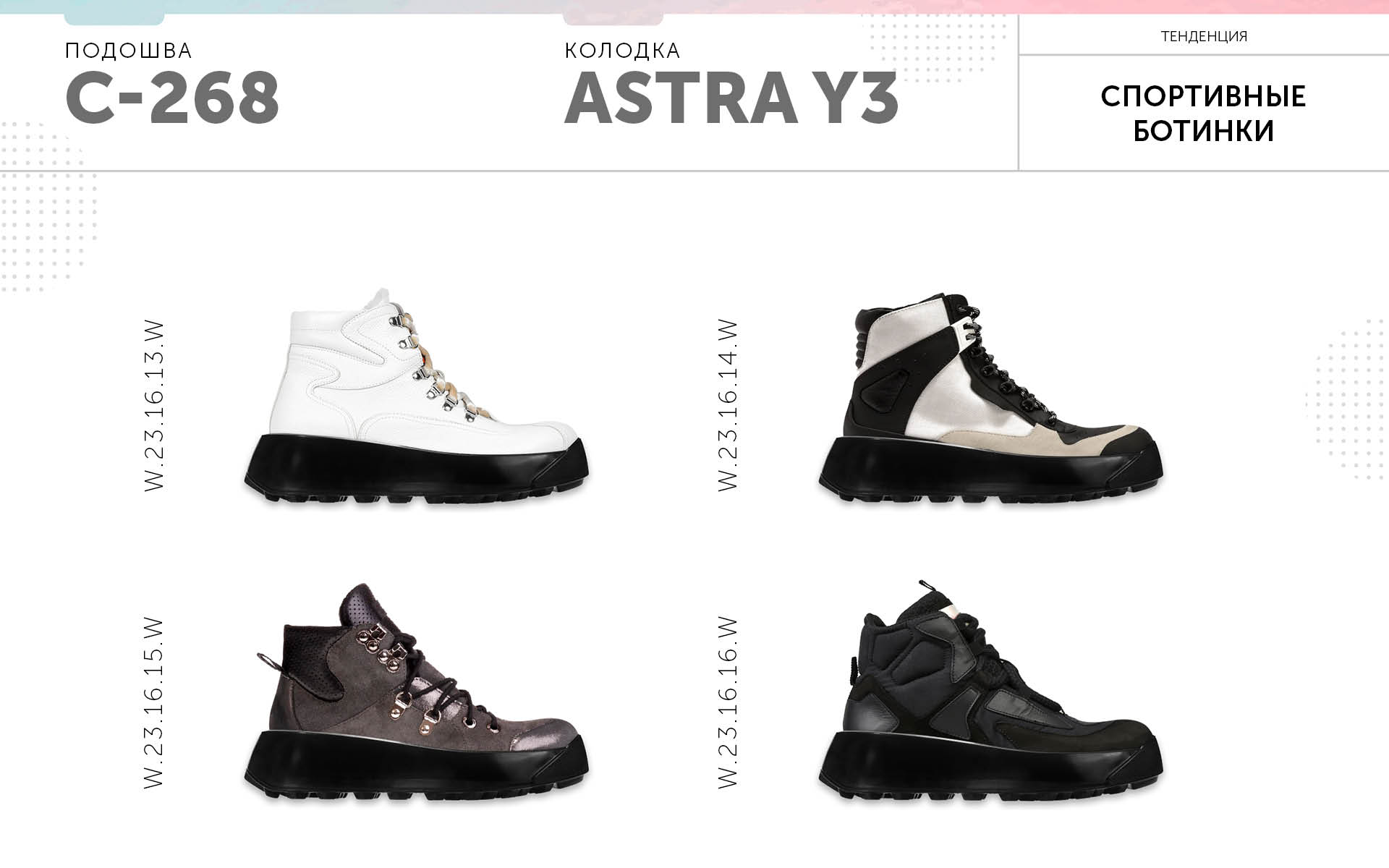
Task: Click the СПОРТИВНЫЕ БОТИНКИ trend text
Action: click(x=1203, y=114)
